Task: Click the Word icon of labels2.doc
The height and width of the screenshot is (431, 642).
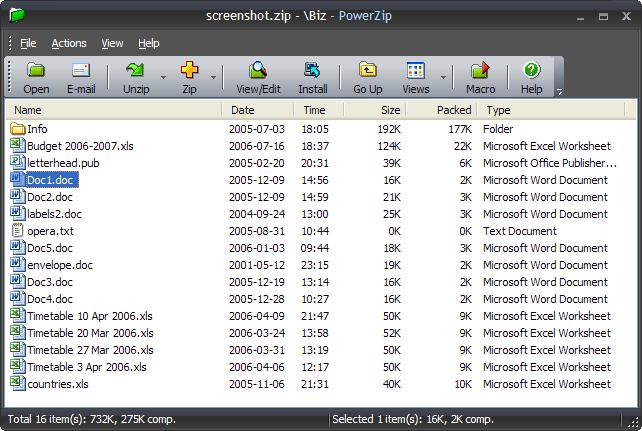Action: [18, 214]
